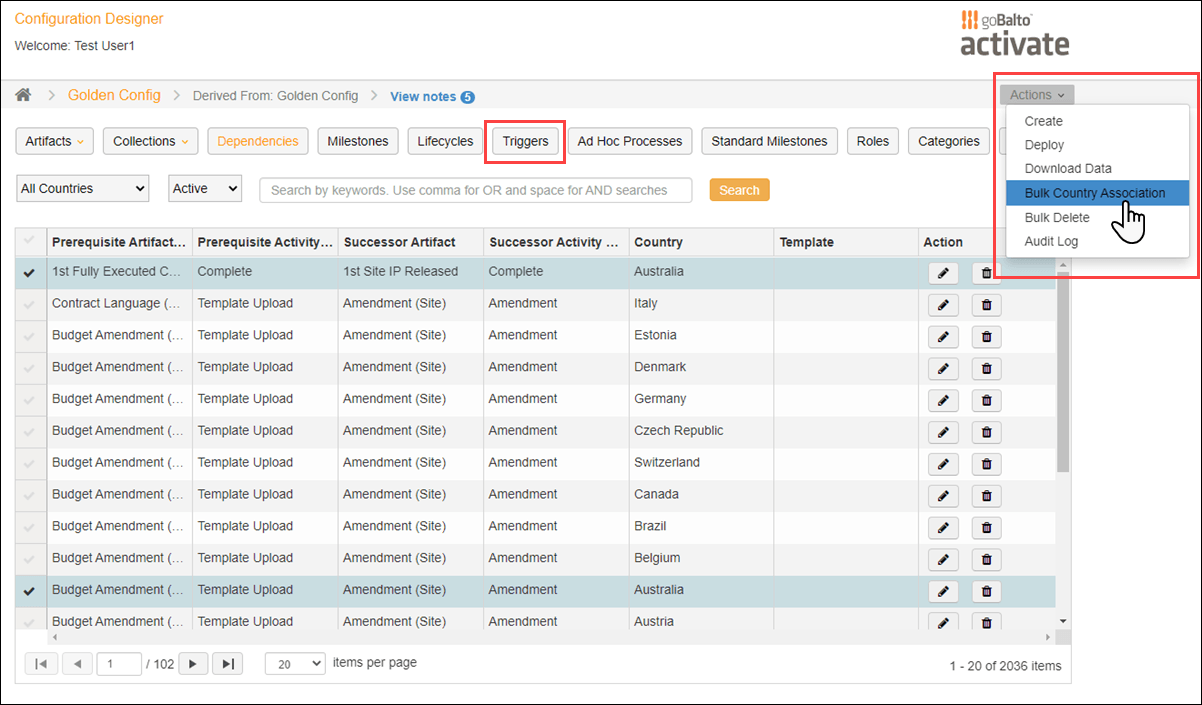Screen dimensions: 1202x705
Task: Delete the Italy trigger with trash icon
Action: pyautogui.click(x=986, y=304)
